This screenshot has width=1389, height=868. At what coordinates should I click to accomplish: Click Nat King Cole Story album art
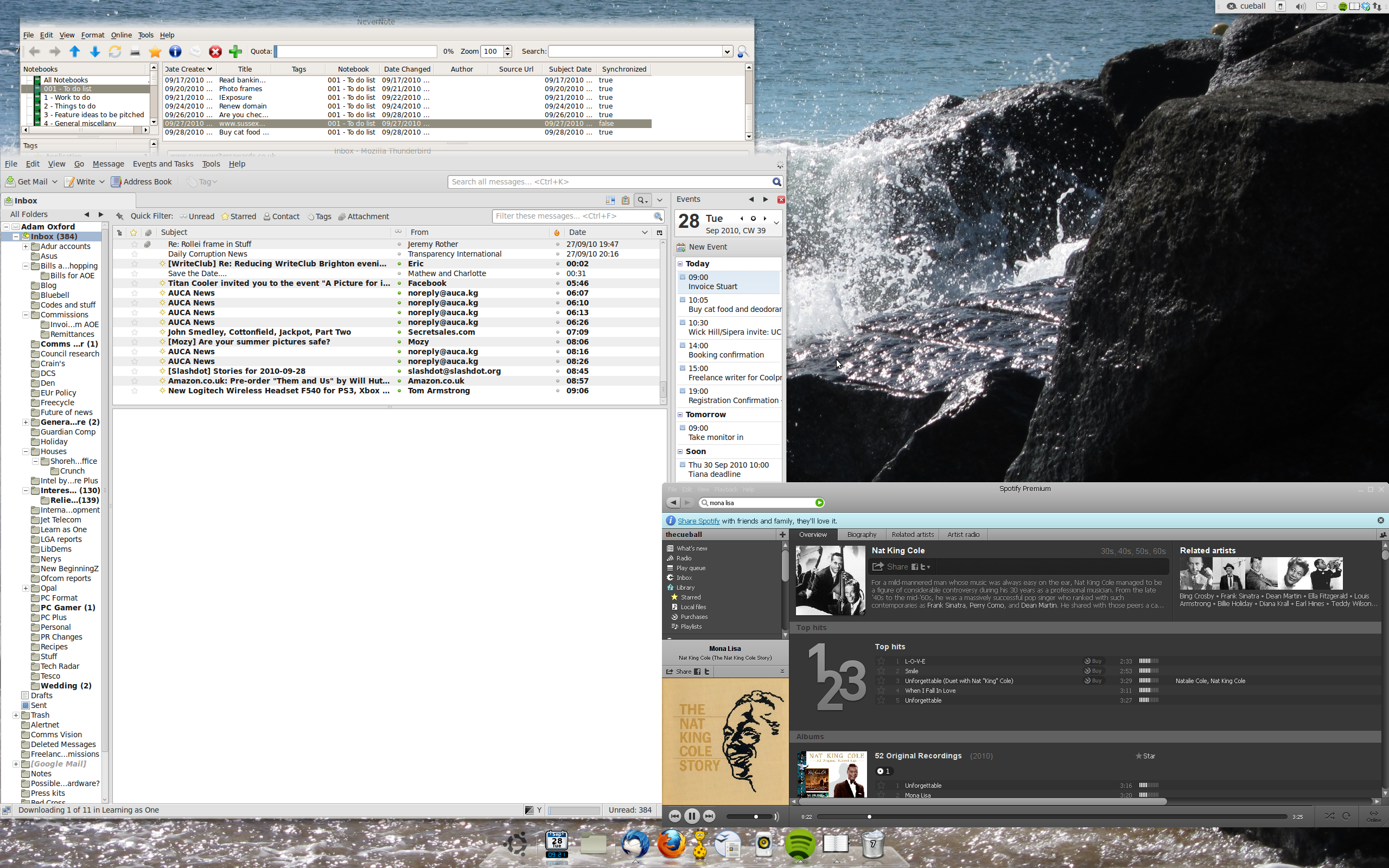point(725,741)
